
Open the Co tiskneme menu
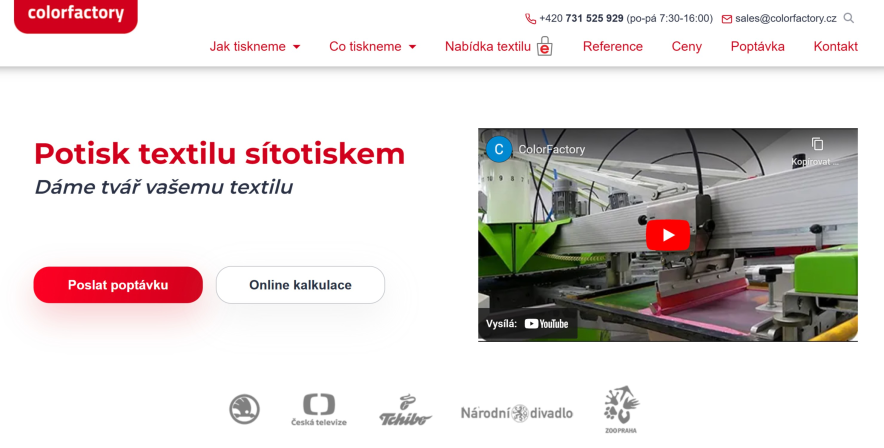365,46
